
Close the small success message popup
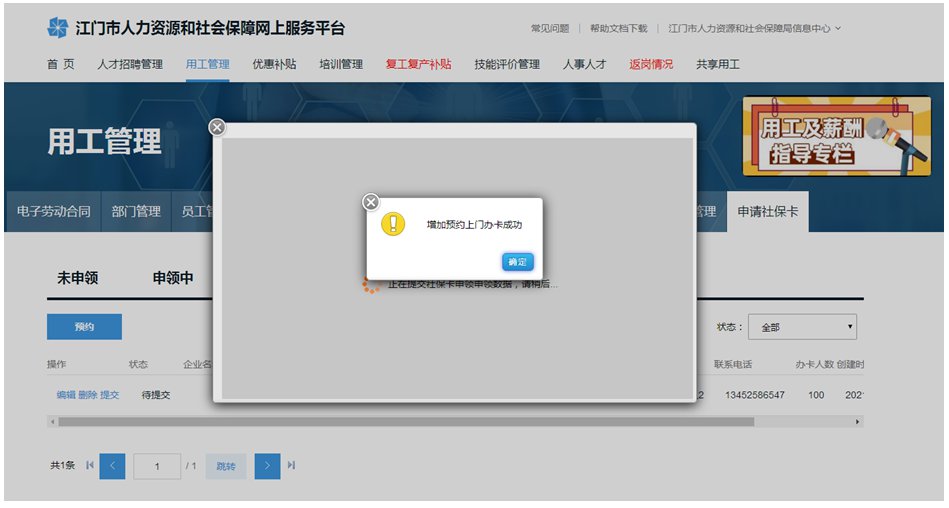point(371,202)
